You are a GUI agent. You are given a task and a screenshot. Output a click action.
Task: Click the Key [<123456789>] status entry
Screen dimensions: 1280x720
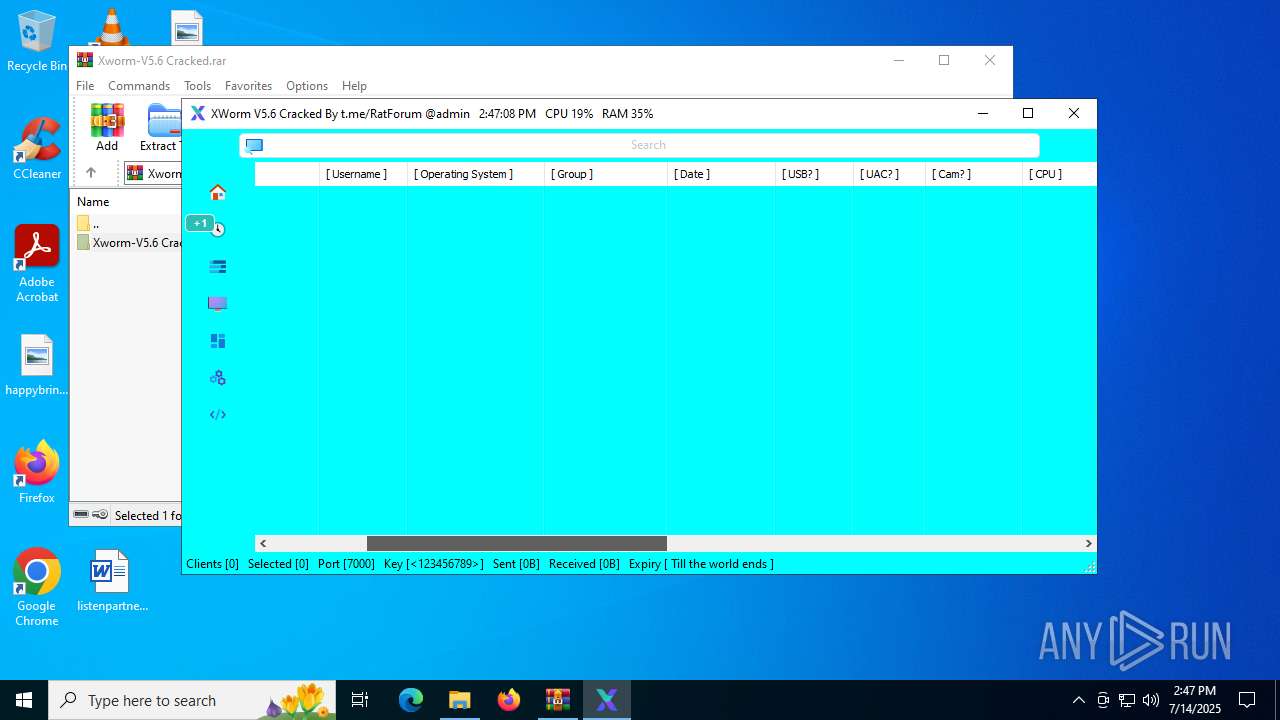tap(433, 564)
